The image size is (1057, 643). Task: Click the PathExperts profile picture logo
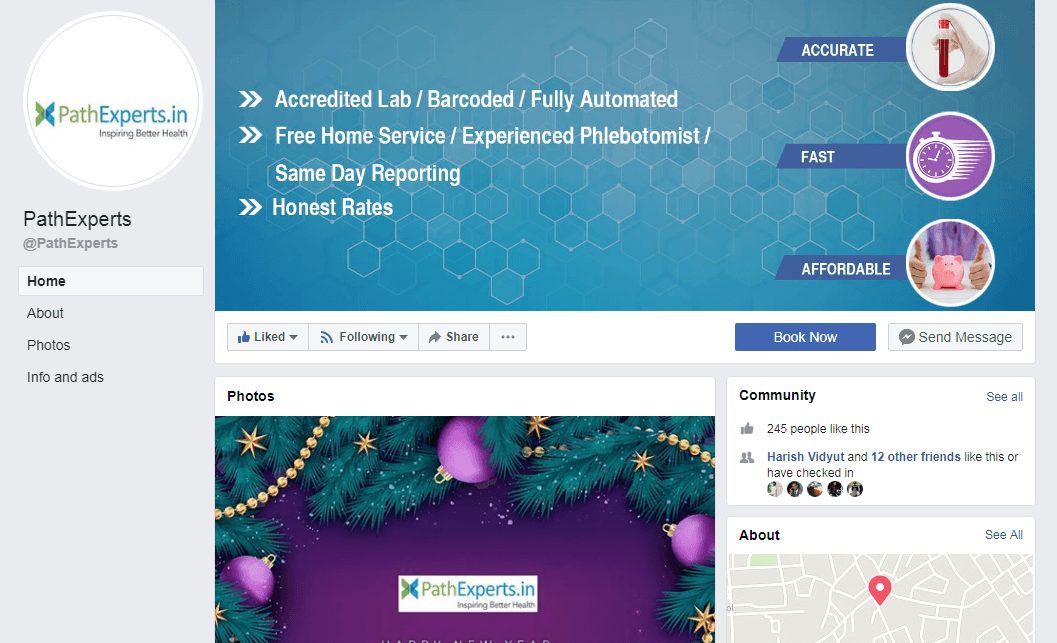[x=113, y=101]
